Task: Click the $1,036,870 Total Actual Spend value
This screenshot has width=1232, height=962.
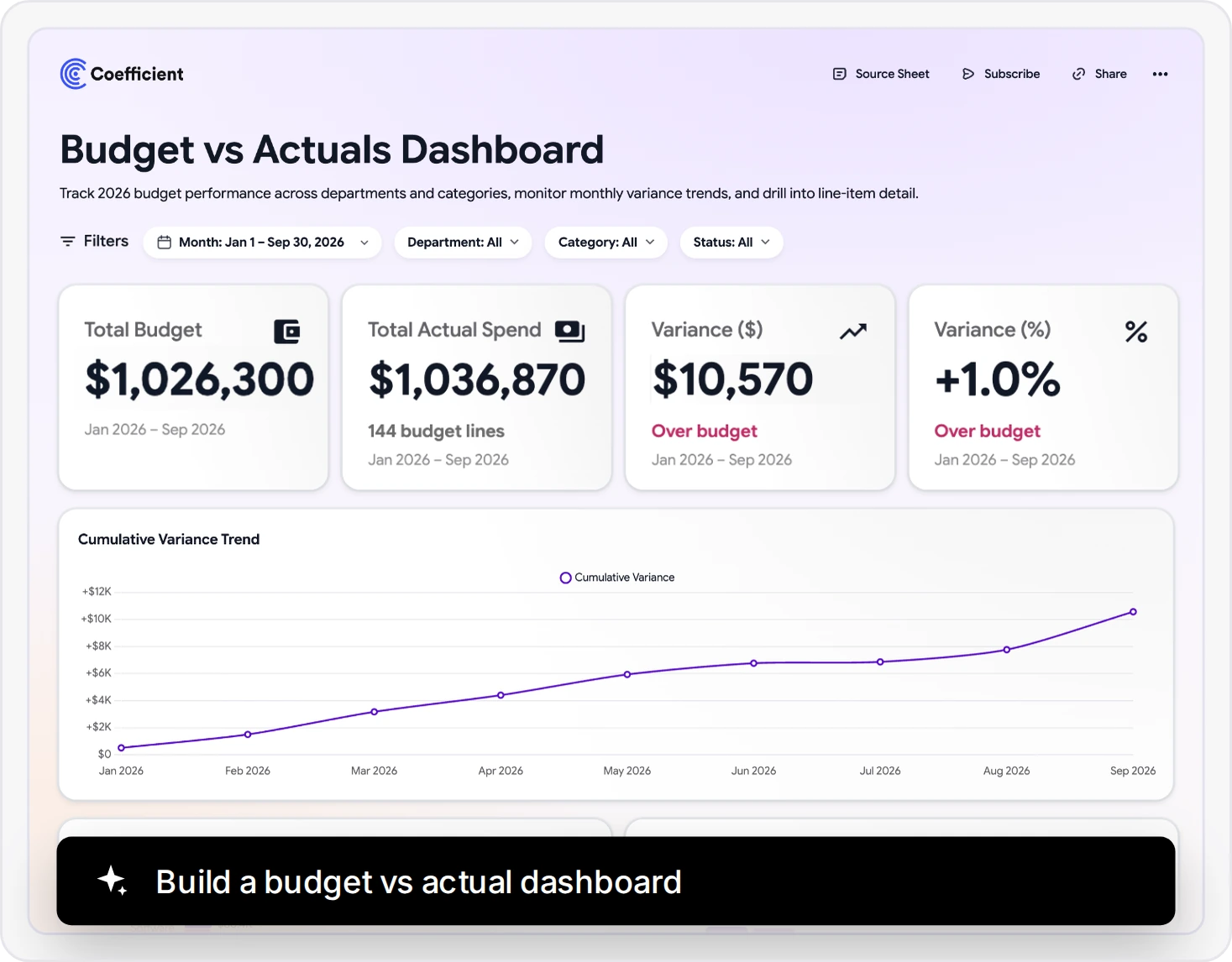Action: (477, 379)
